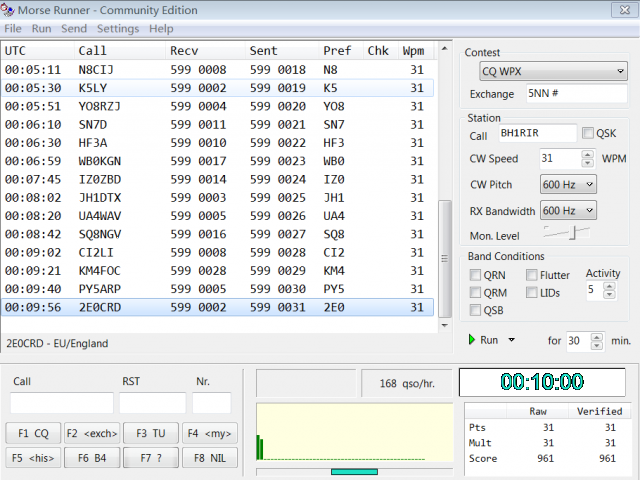This screenshot has height=480, width=640.
Task: Select the log row for WB0KGN
Action: (217, 161)
